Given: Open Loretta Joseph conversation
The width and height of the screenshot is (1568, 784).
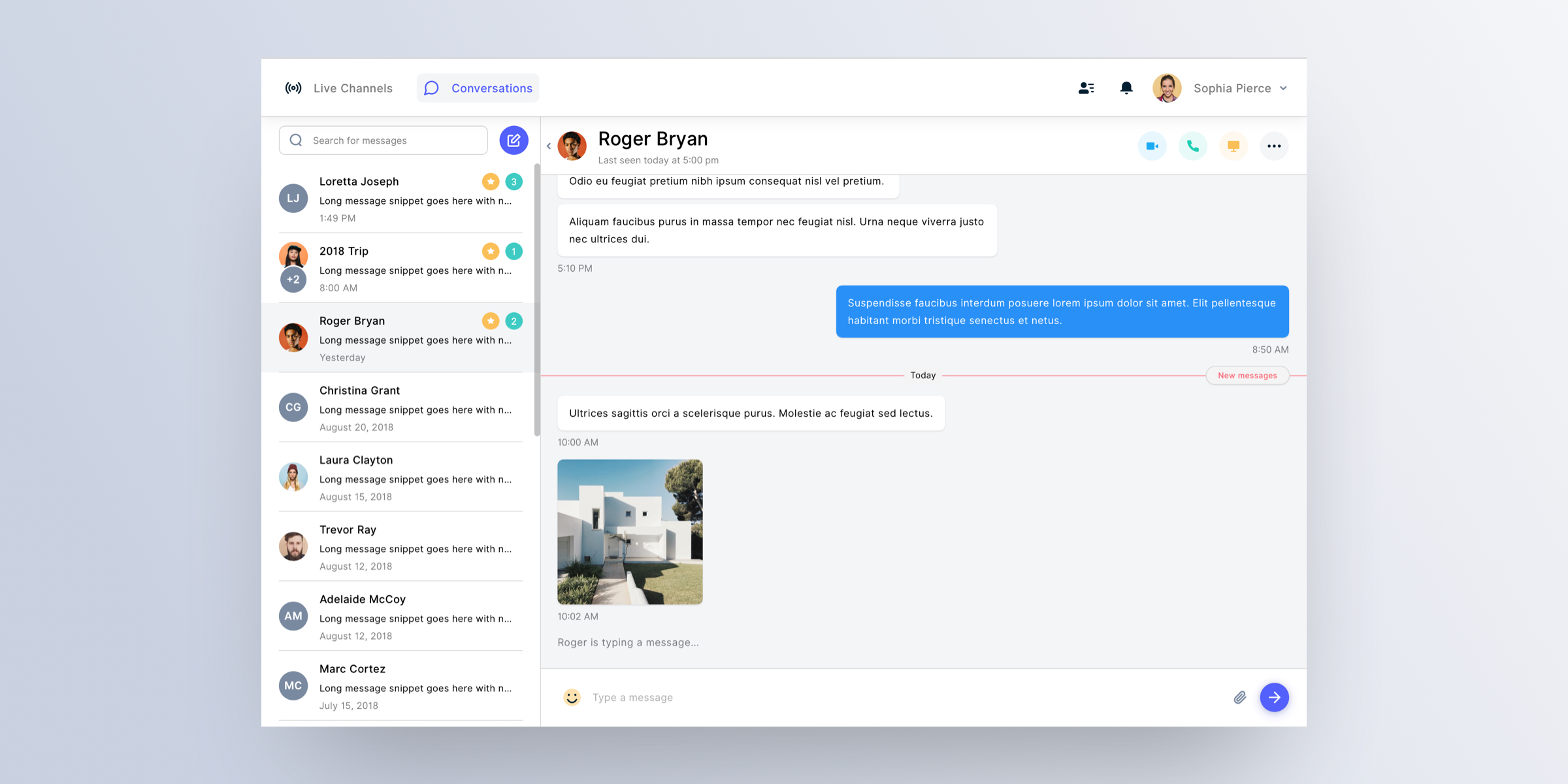Looking at the screenshot, I should coord(400,199).
